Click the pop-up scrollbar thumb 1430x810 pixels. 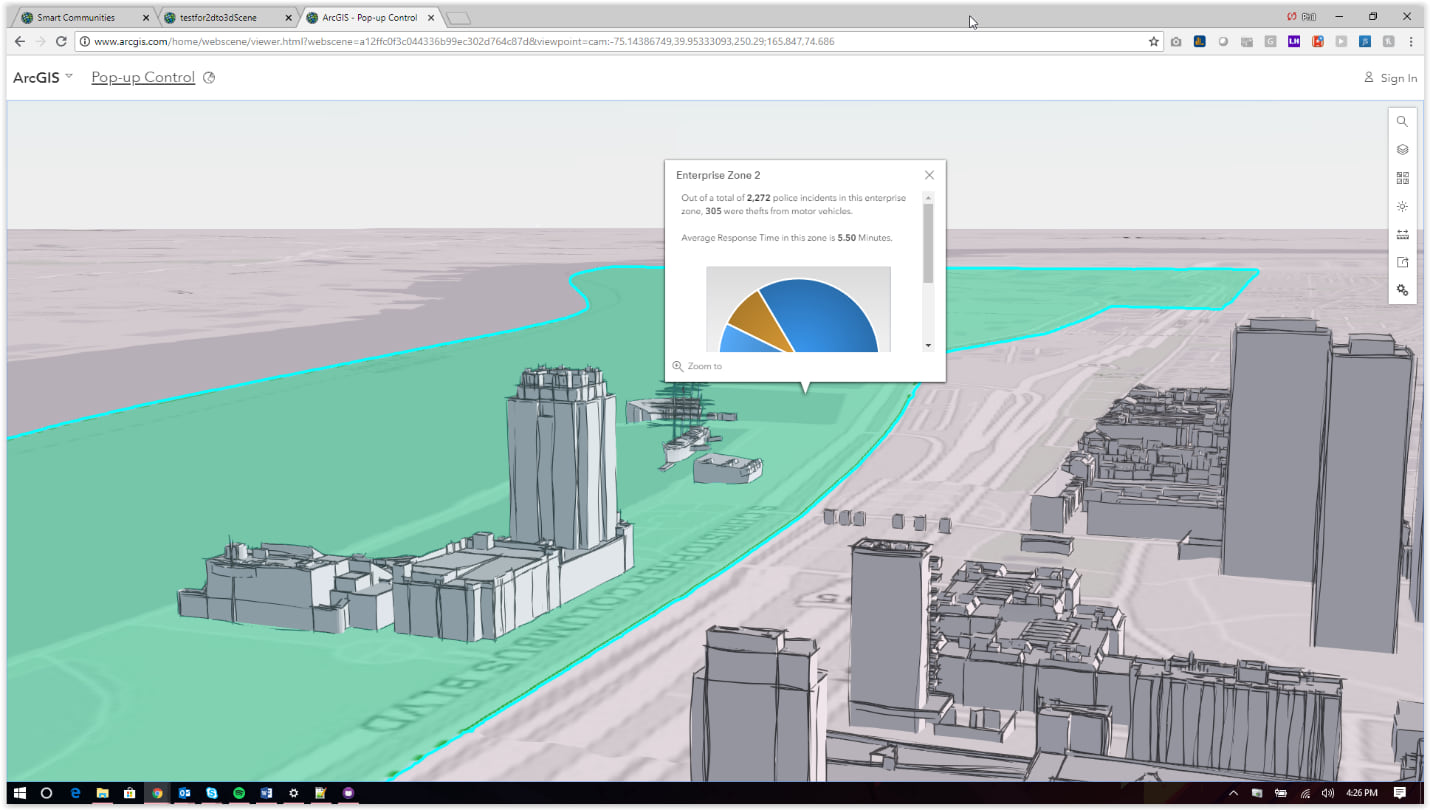pos(928,243)
